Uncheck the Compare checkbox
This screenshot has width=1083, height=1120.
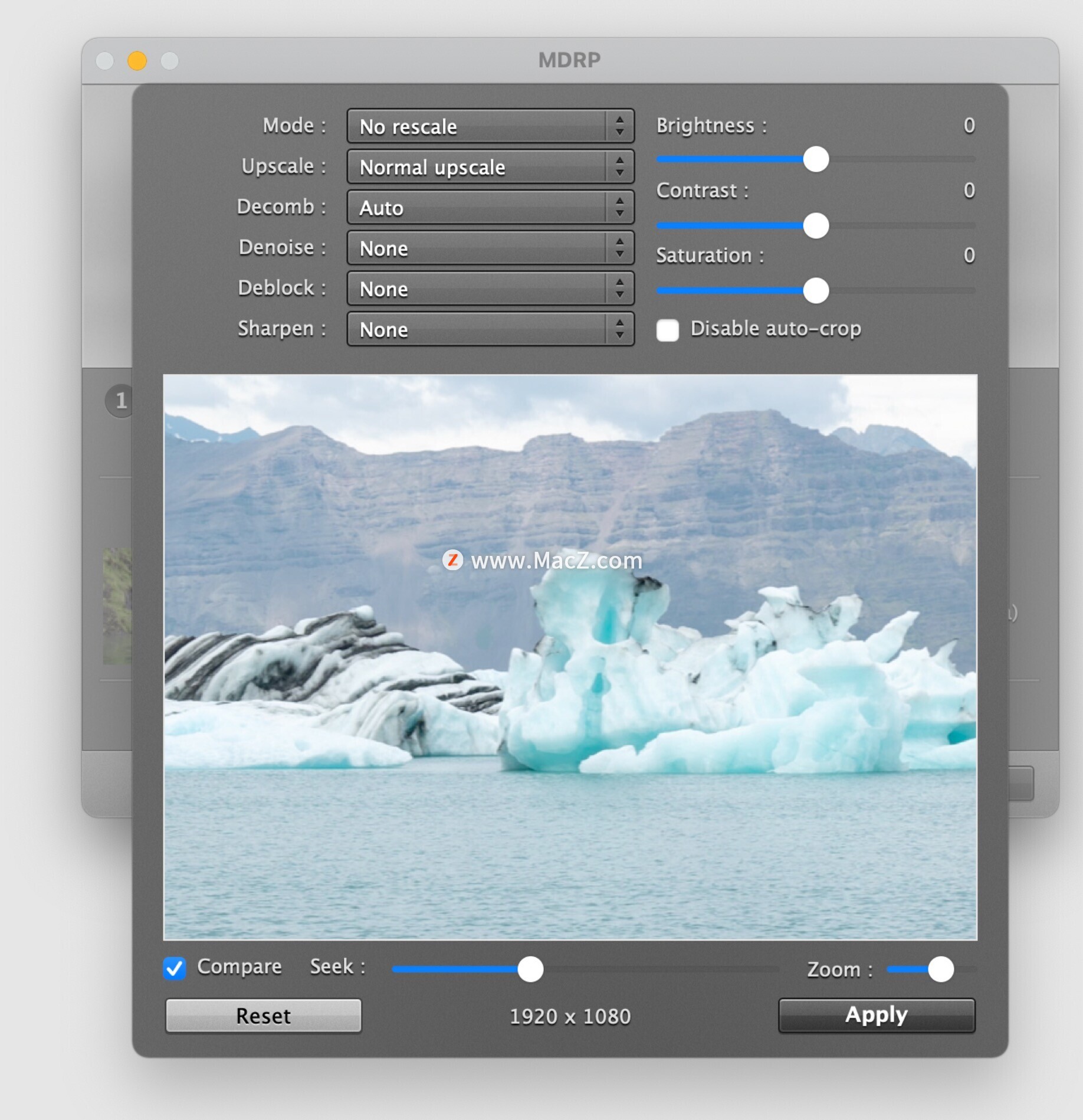(x=175, y=968)
